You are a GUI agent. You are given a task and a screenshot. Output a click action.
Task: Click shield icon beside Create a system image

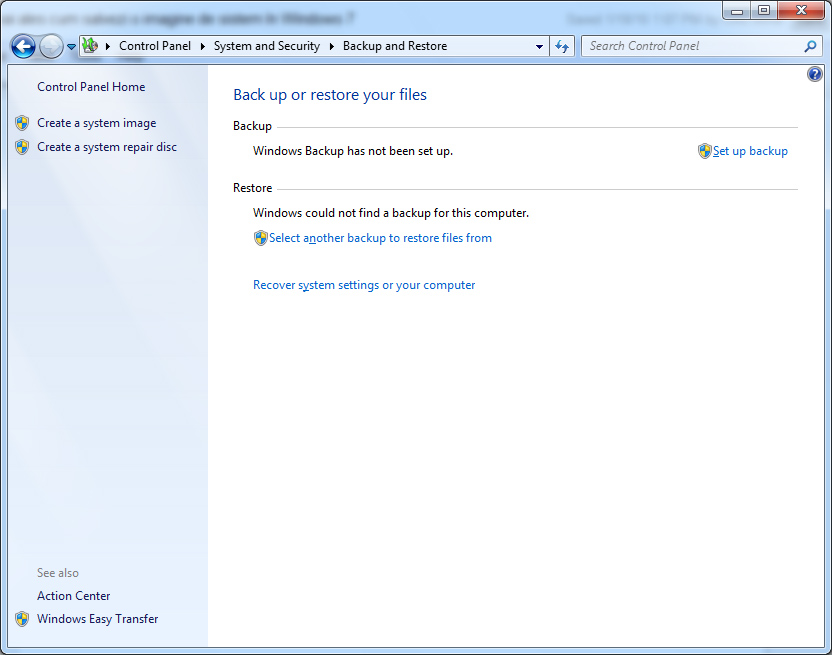click(22, 123)
